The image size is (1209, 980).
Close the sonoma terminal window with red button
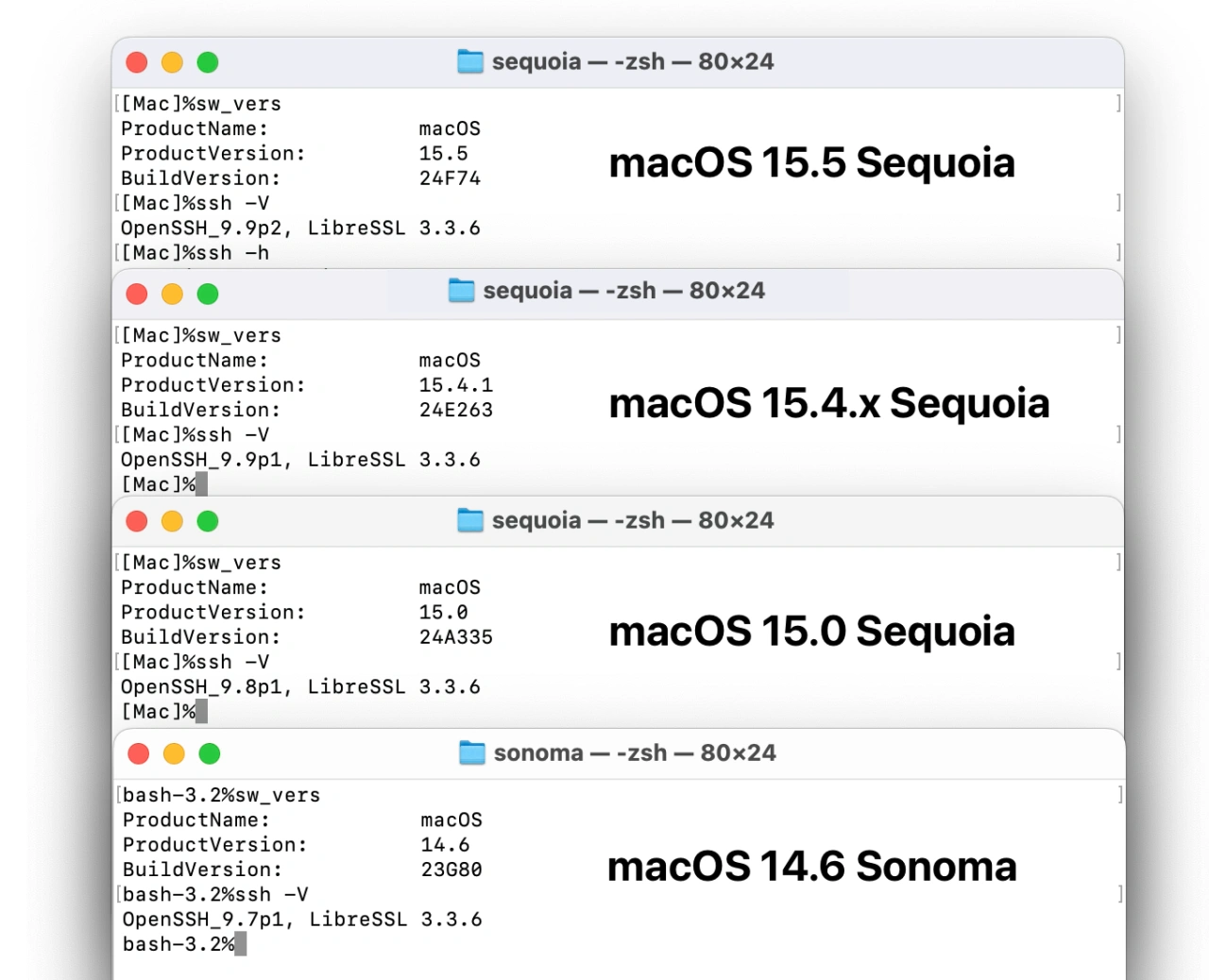139,753
